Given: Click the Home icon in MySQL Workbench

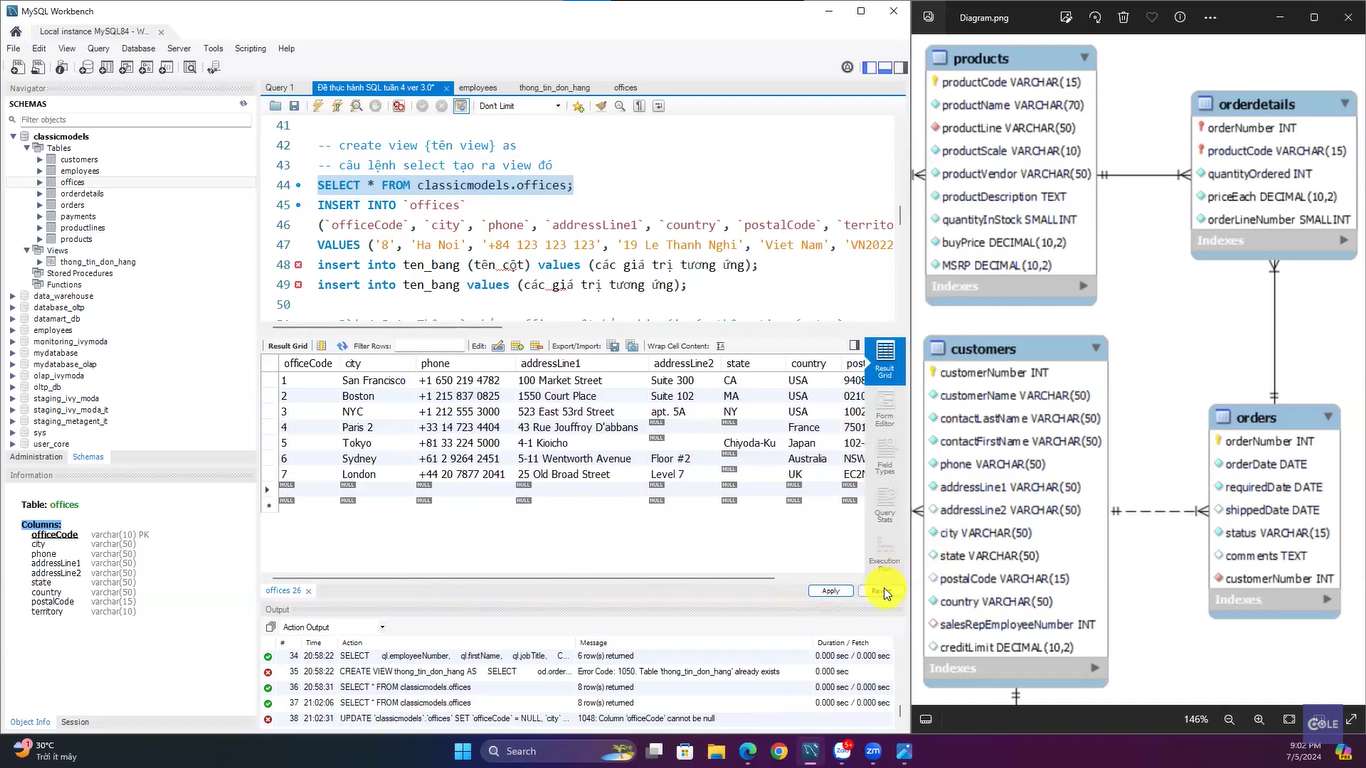Looking at the screenshot, I should tap(15, 31).
